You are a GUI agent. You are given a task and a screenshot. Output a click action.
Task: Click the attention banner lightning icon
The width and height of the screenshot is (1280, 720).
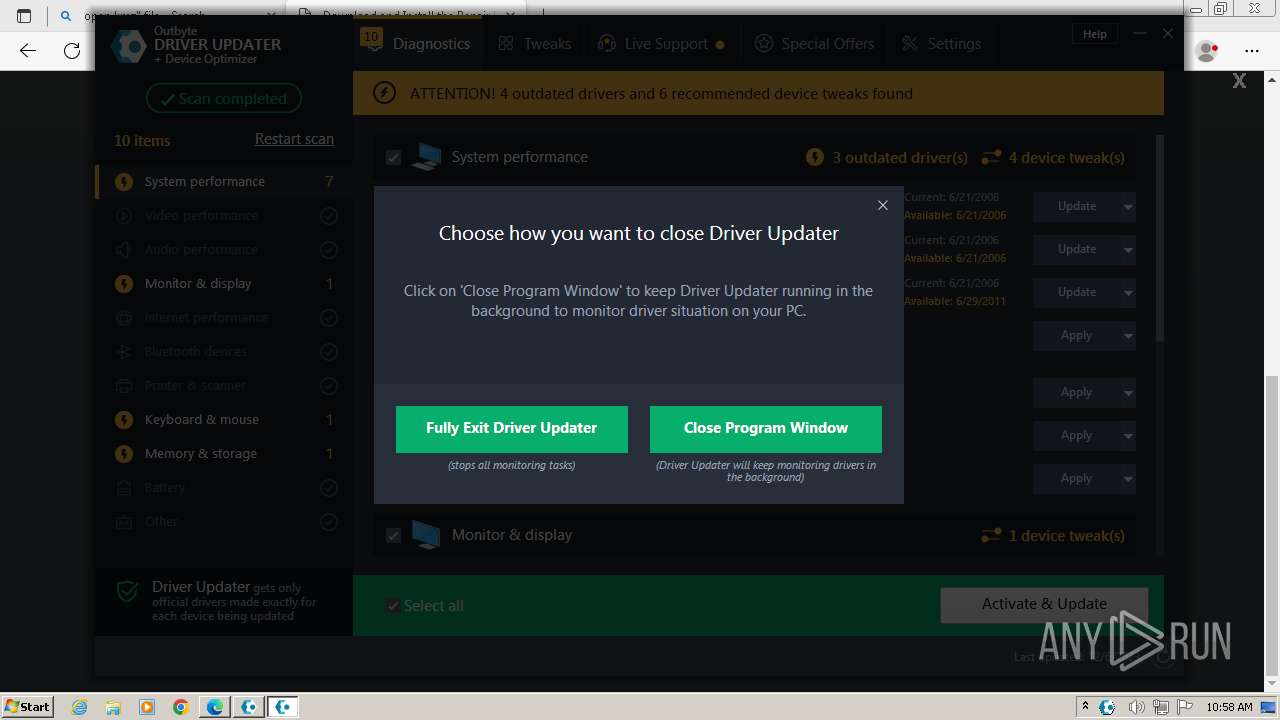pos(384,93)
